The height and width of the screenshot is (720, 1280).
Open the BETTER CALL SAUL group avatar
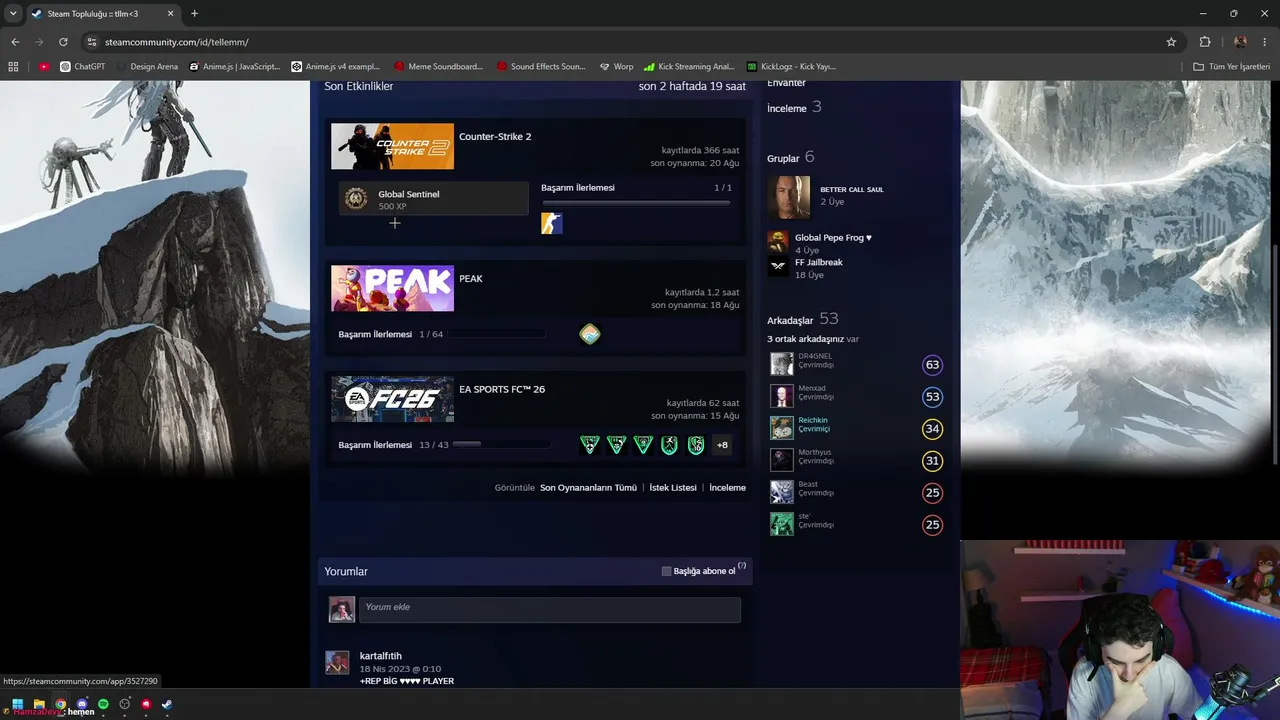pyautogui.click(x=788, y=197)
